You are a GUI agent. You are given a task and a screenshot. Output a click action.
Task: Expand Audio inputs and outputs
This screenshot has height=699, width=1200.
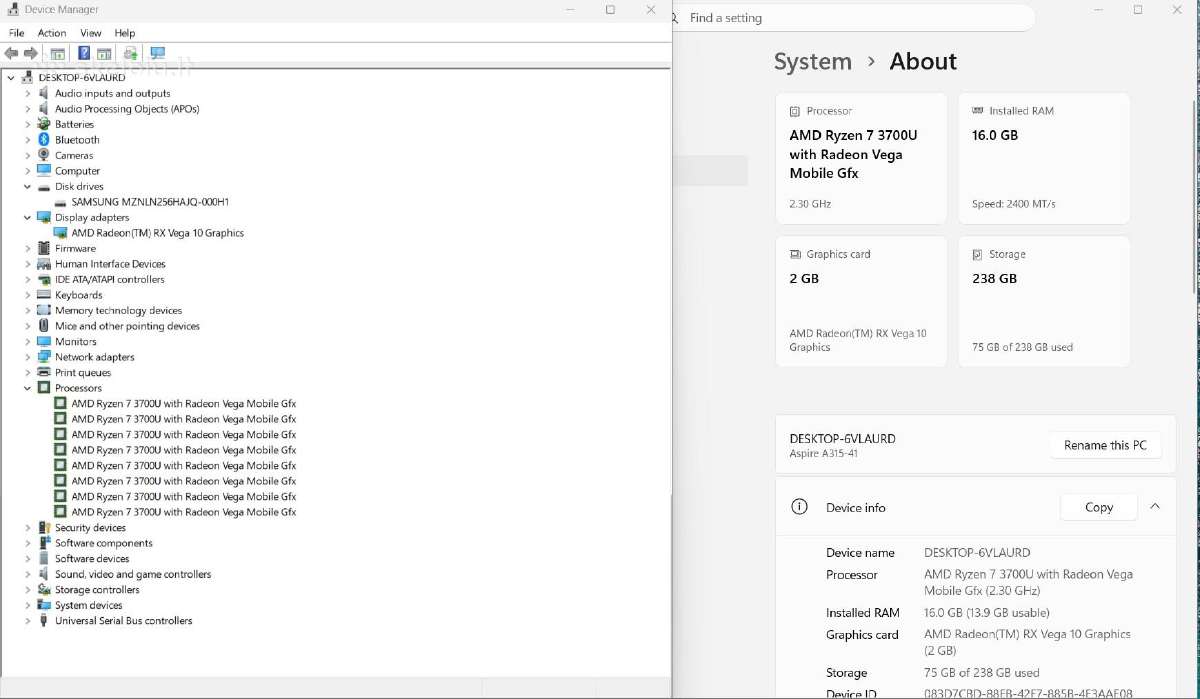28,93
